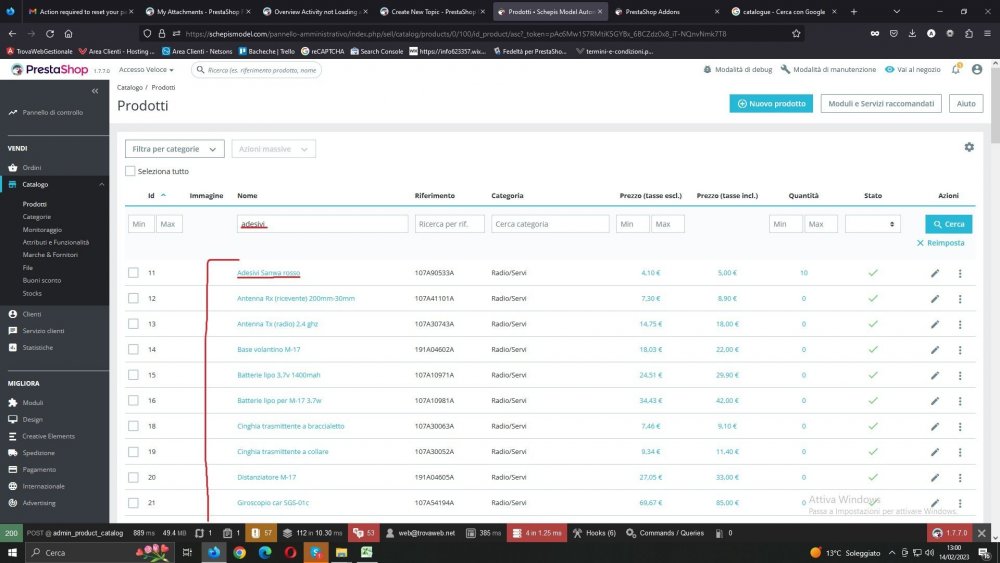Open Modalità di debug link
Viewport: 1000px width, 563px height.
point(737,69)
